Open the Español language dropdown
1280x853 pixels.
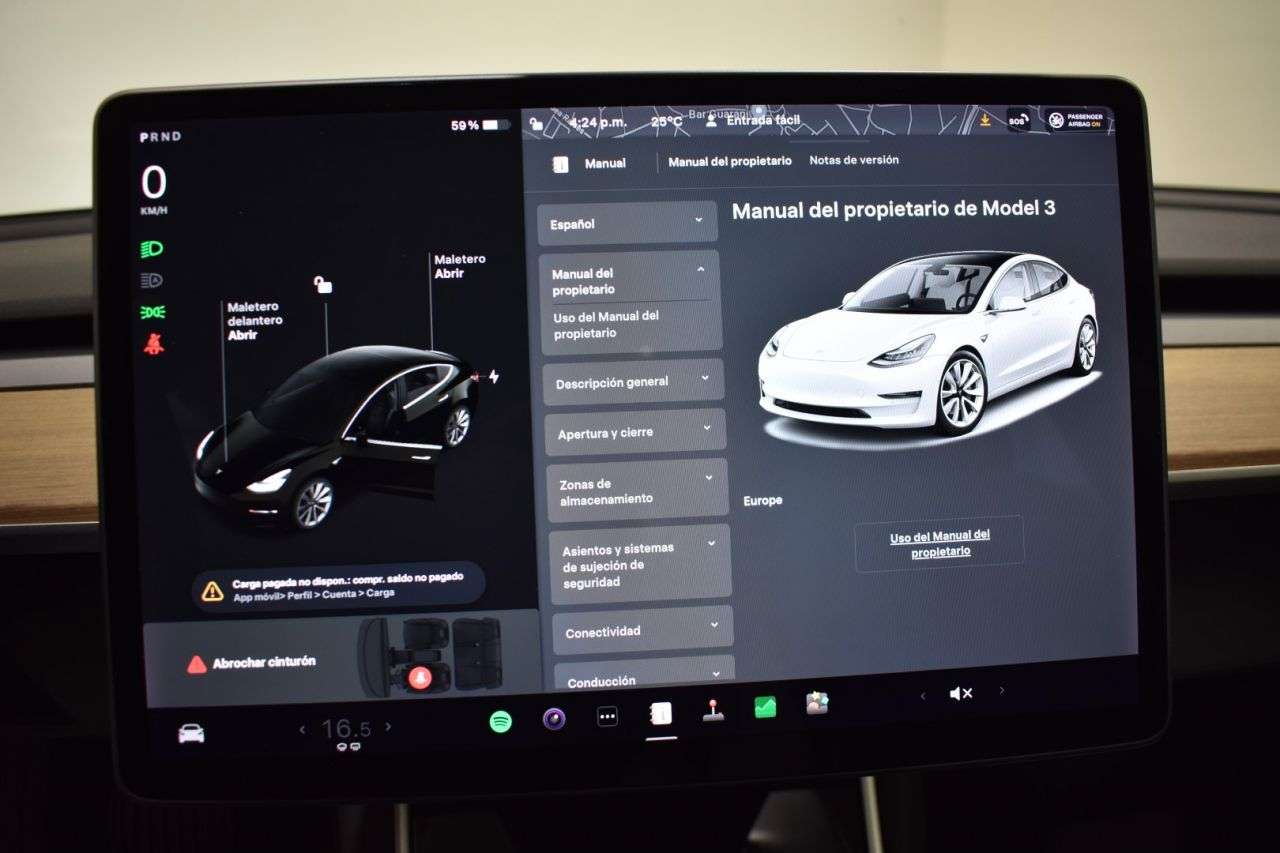pos(627,223)
